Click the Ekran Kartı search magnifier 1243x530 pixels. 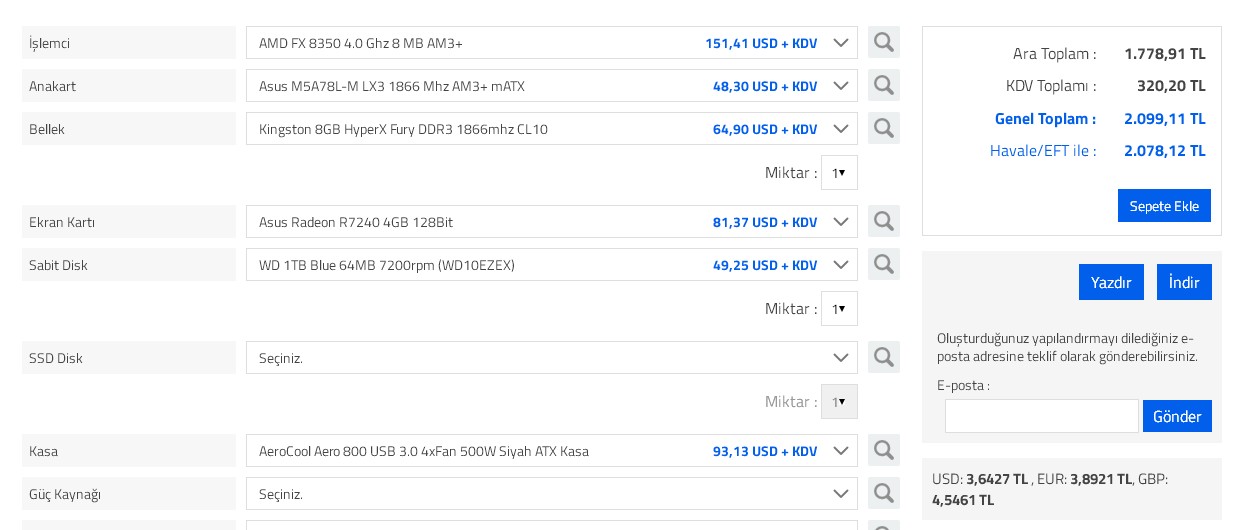click(x=883, y=221)
